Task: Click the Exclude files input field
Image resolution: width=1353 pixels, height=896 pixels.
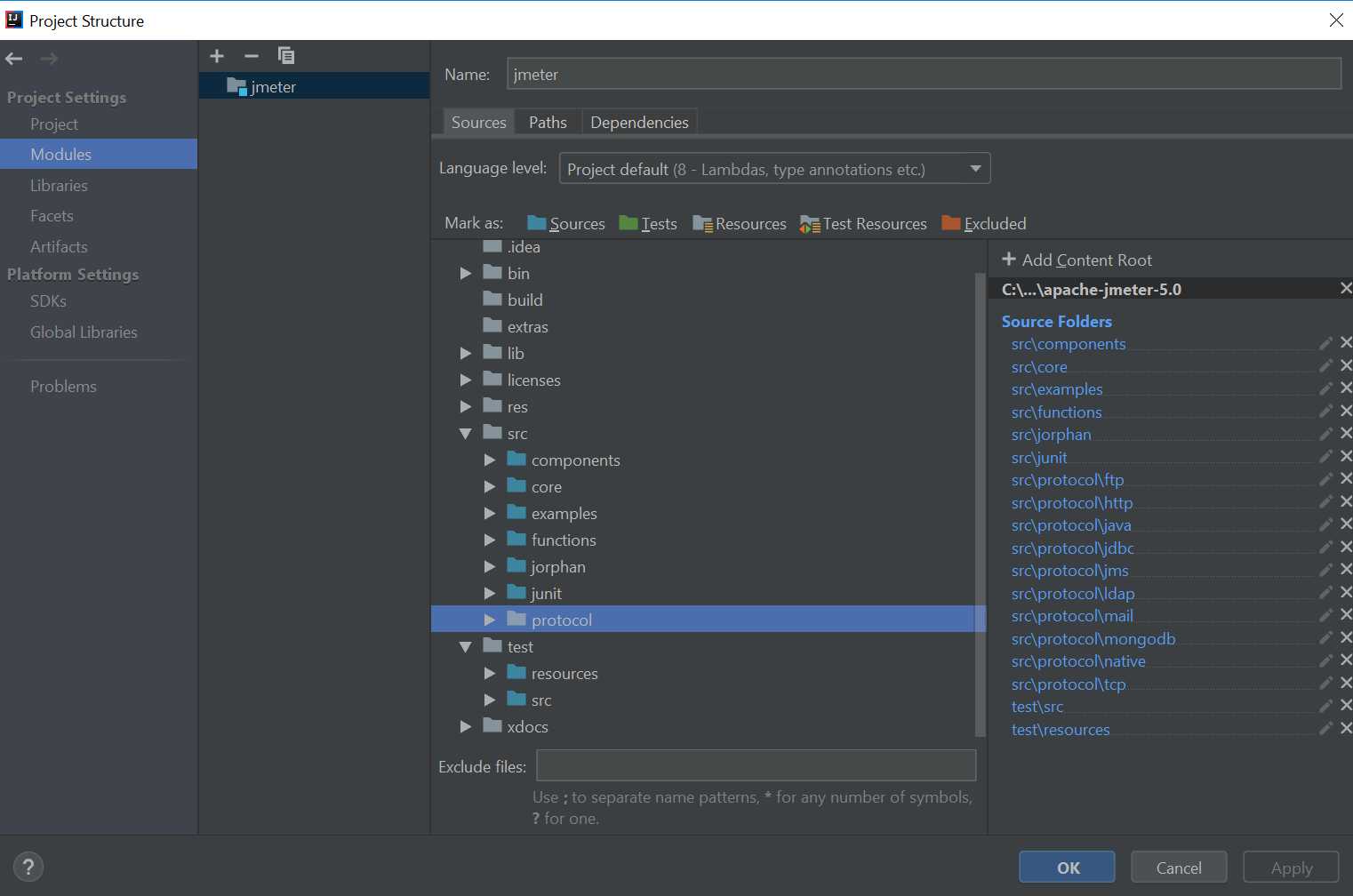Action: coord(757,765)
